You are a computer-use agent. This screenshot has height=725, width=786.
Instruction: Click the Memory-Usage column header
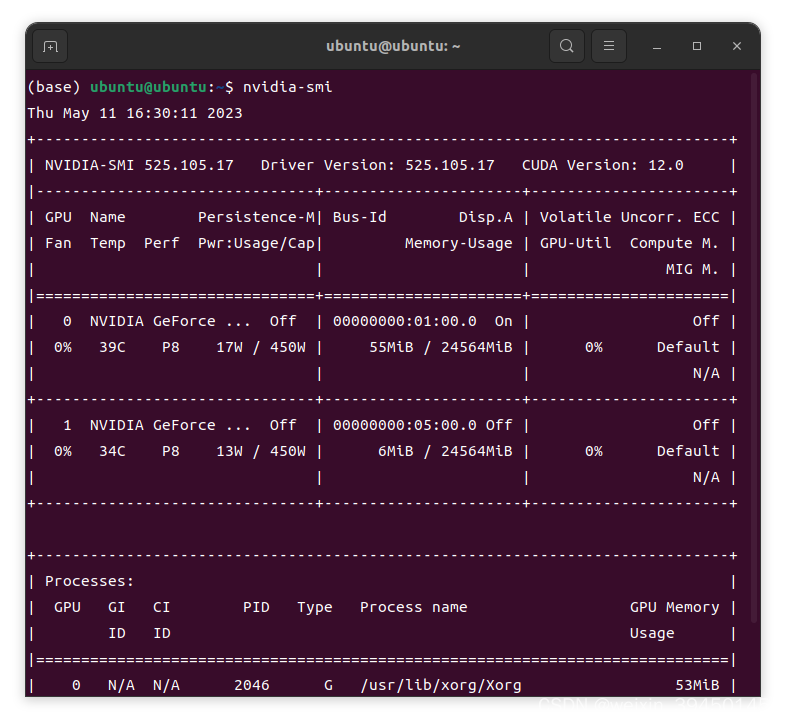pos(459,244)
